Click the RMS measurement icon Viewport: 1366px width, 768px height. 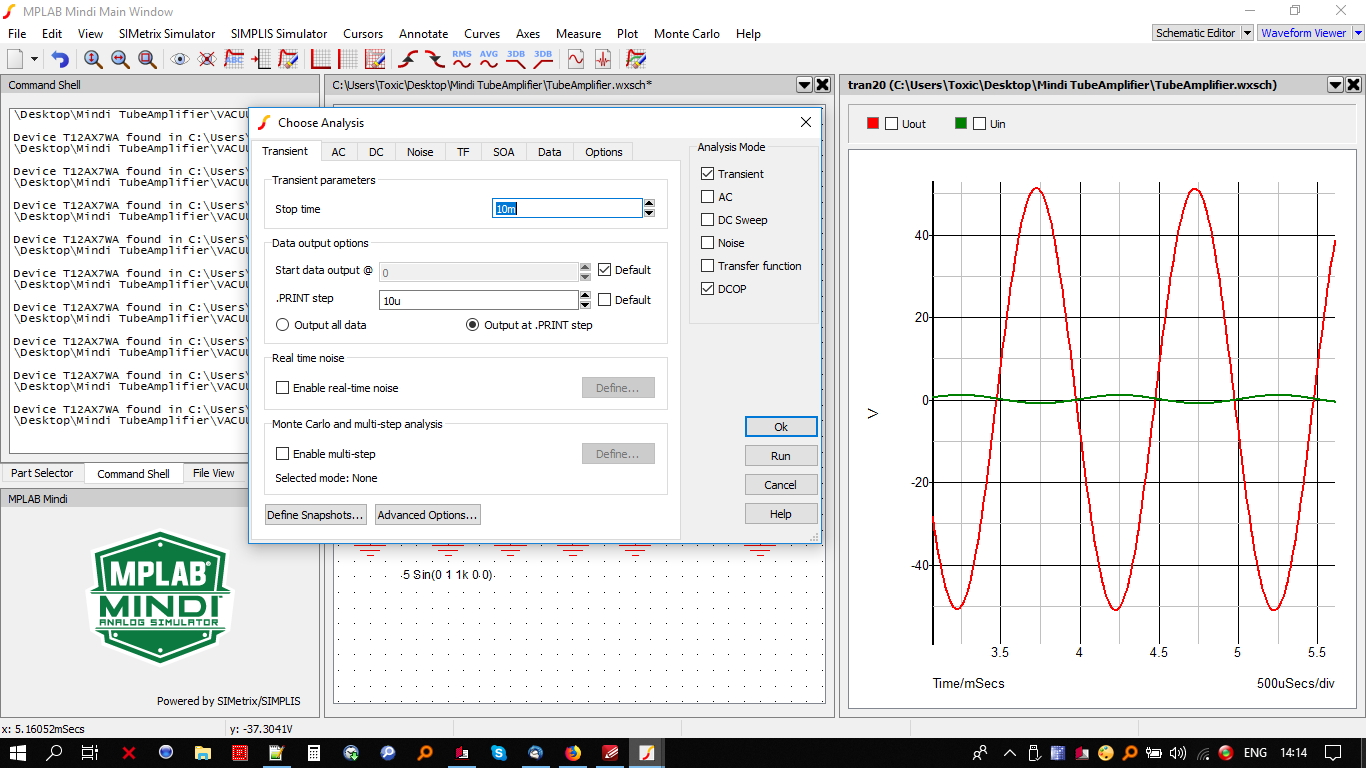(x=462, y=59)
